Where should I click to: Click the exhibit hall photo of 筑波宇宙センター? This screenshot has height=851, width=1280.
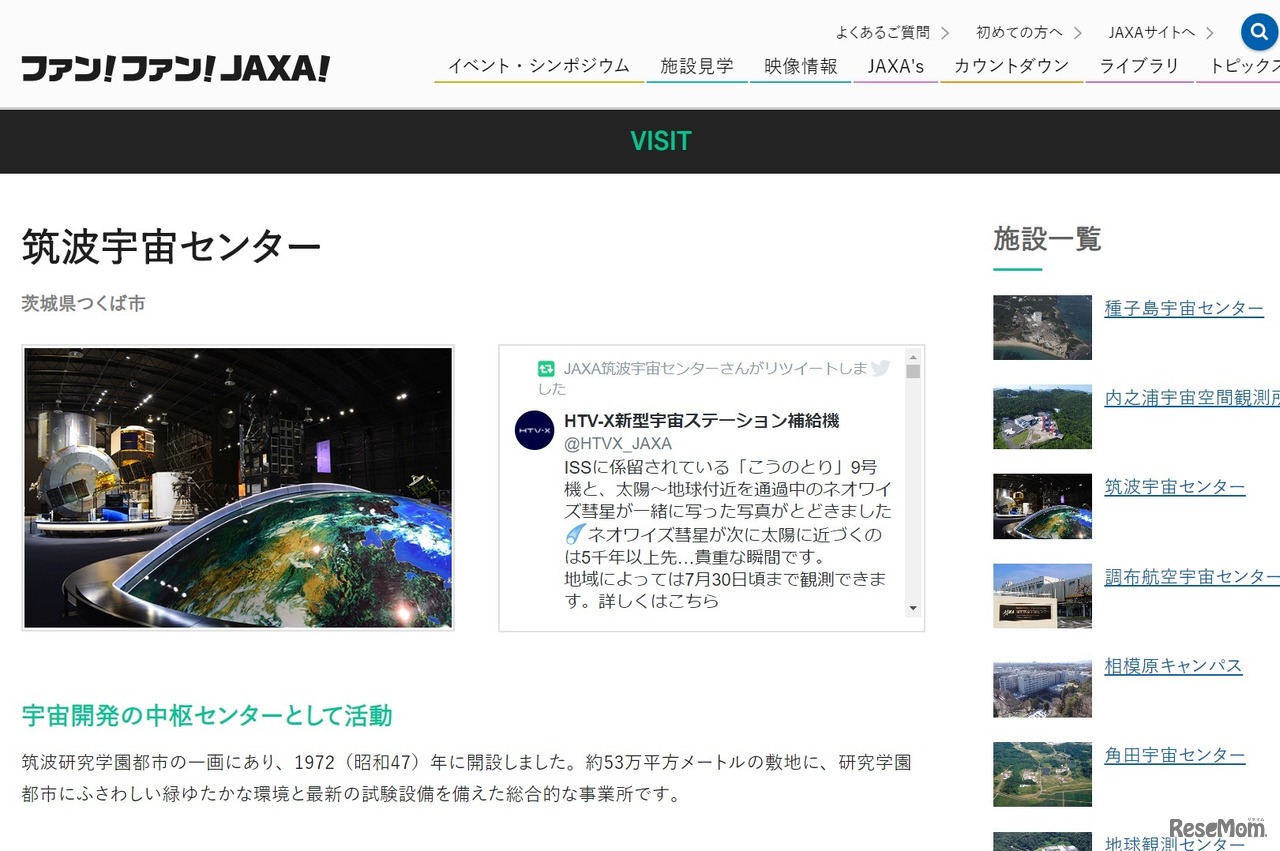(x=237, y=487)
